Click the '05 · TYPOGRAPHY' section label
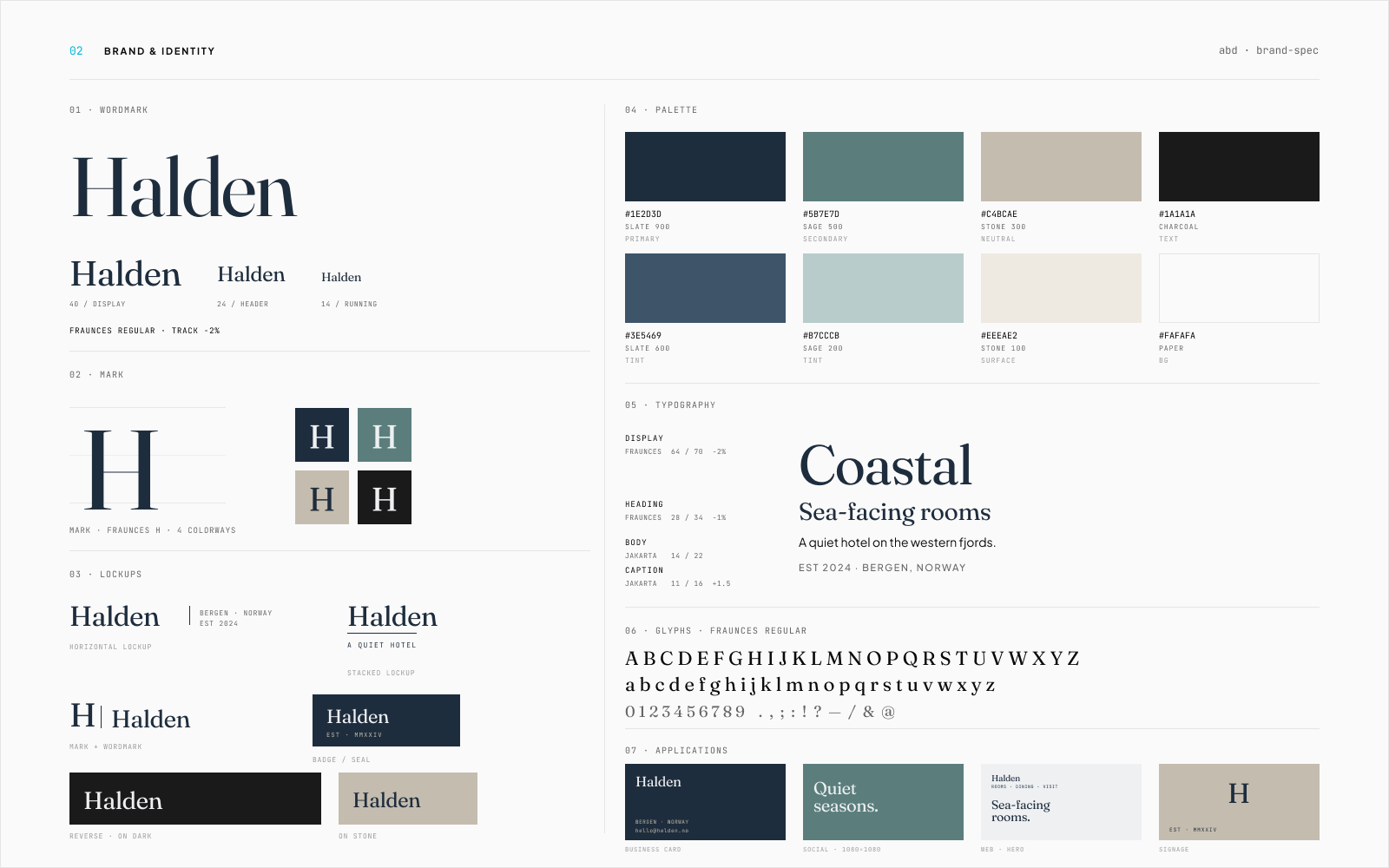Image resolution: width=1389 pixels, height=868 pixels. pos(670,405)
